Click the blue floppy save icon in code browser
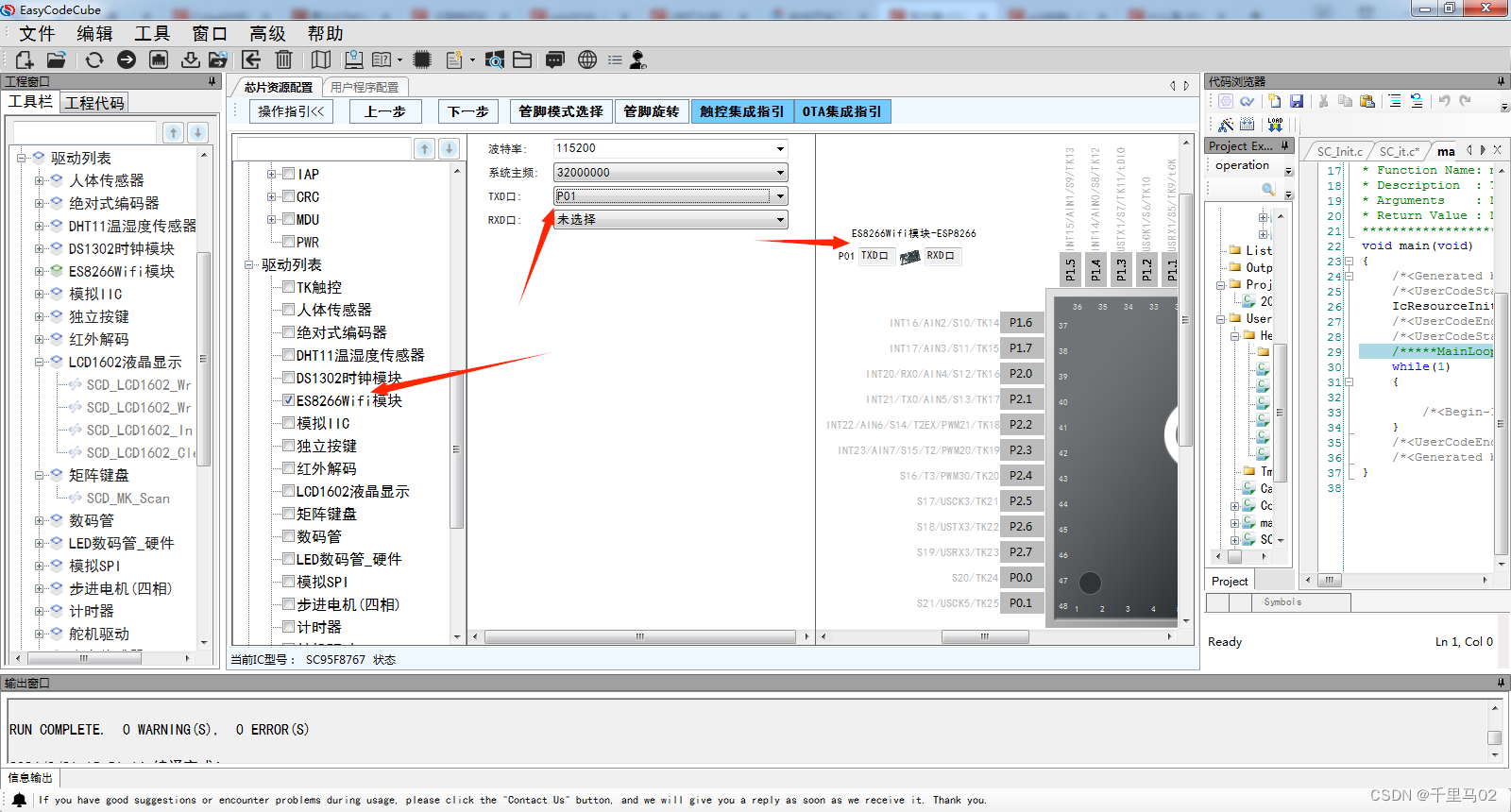Screen dimensions: 1511x812 pos(1297,101)
